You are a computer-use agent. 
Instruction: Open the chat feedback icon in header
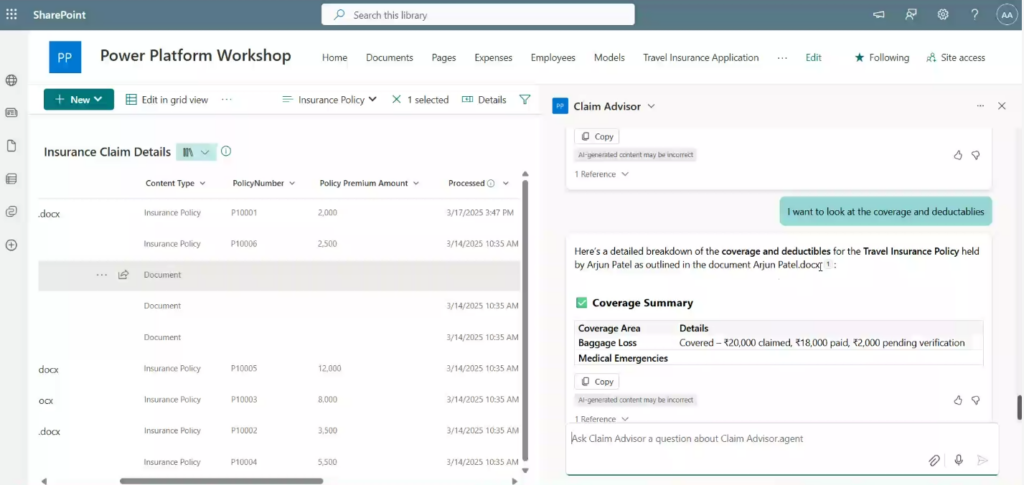click(x=911, y=14)
